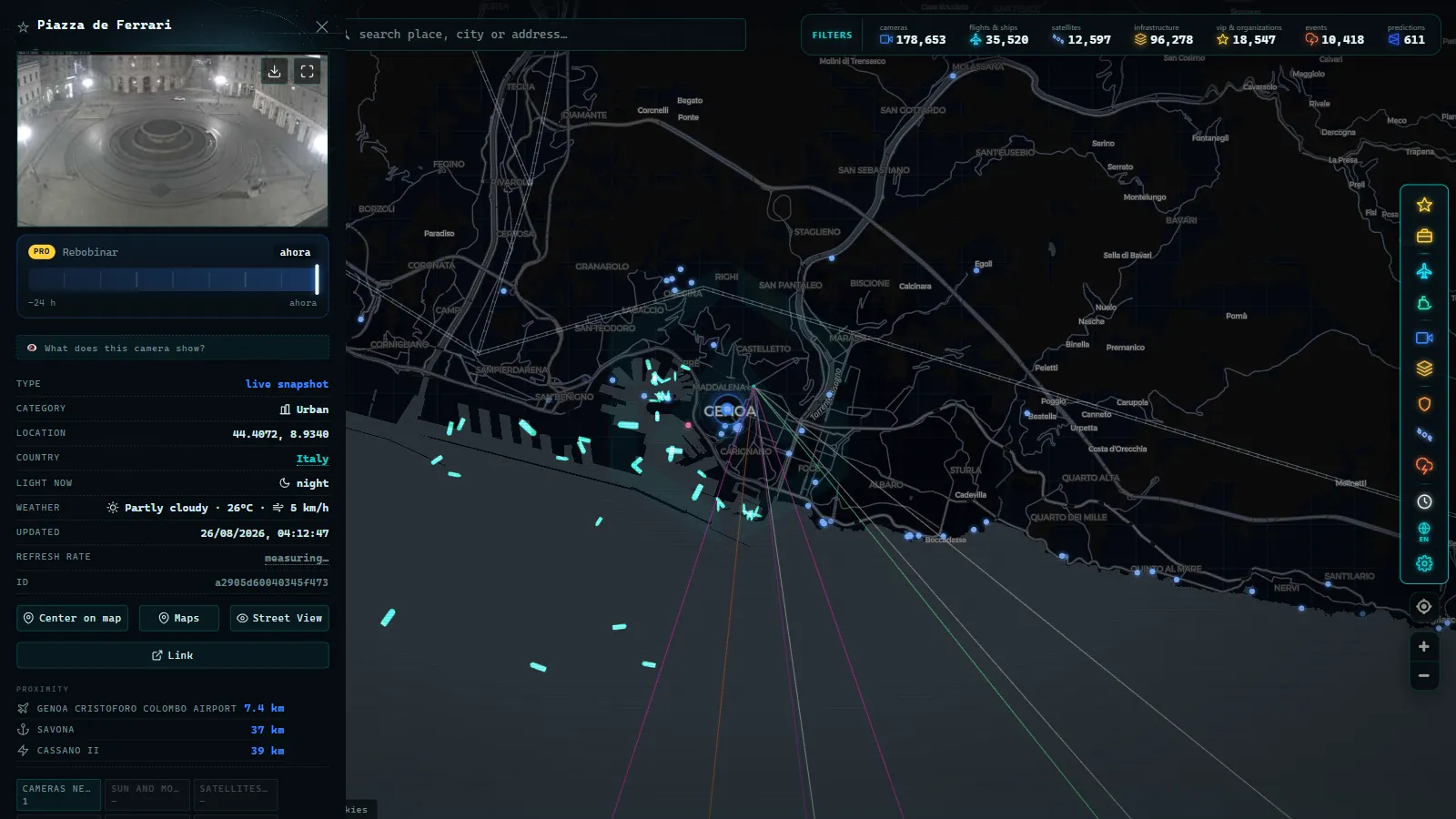This screenshot has width=1456, height=819.
Task: Click the shield icon in sidebar
Action: [x=1424, y=404]
